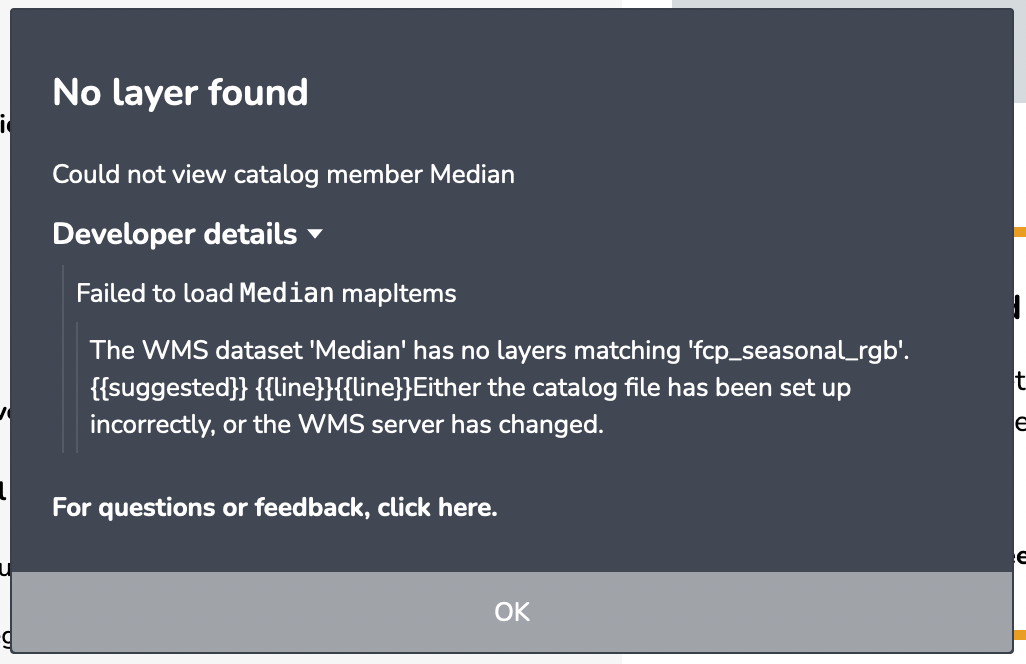Select the 'Failed to load Median mapItems' text
This screenshot has height=664, width=1026.
[265, 292]
